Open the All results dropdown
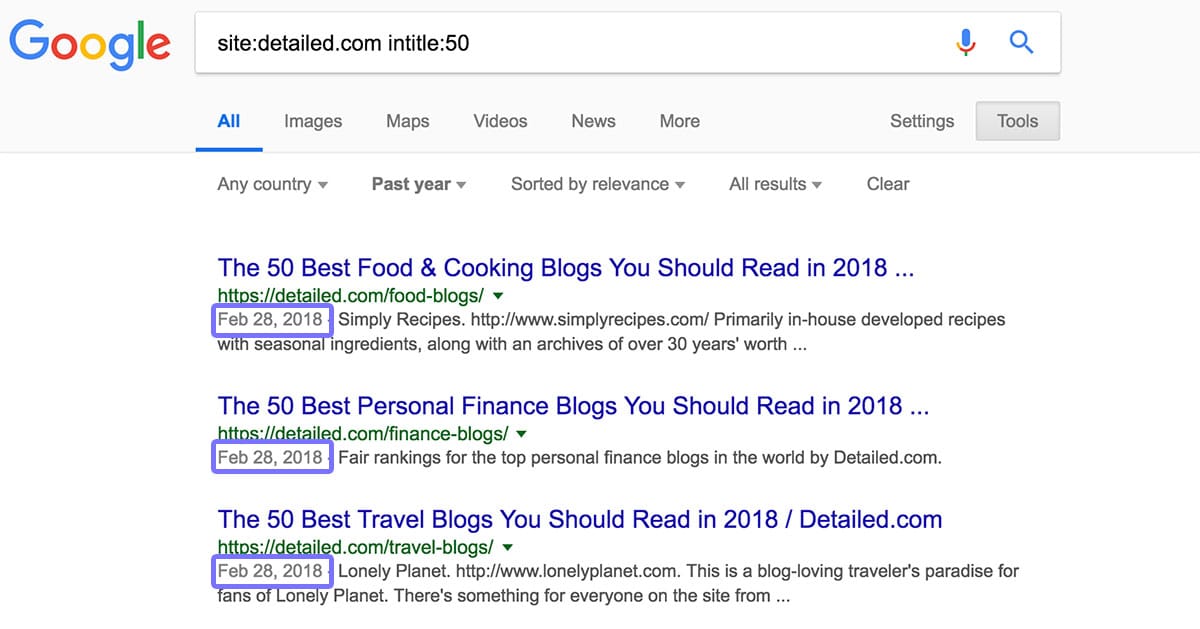Image resolution: width=1200 pixels, height=629 pixels. tap(776, 184)
